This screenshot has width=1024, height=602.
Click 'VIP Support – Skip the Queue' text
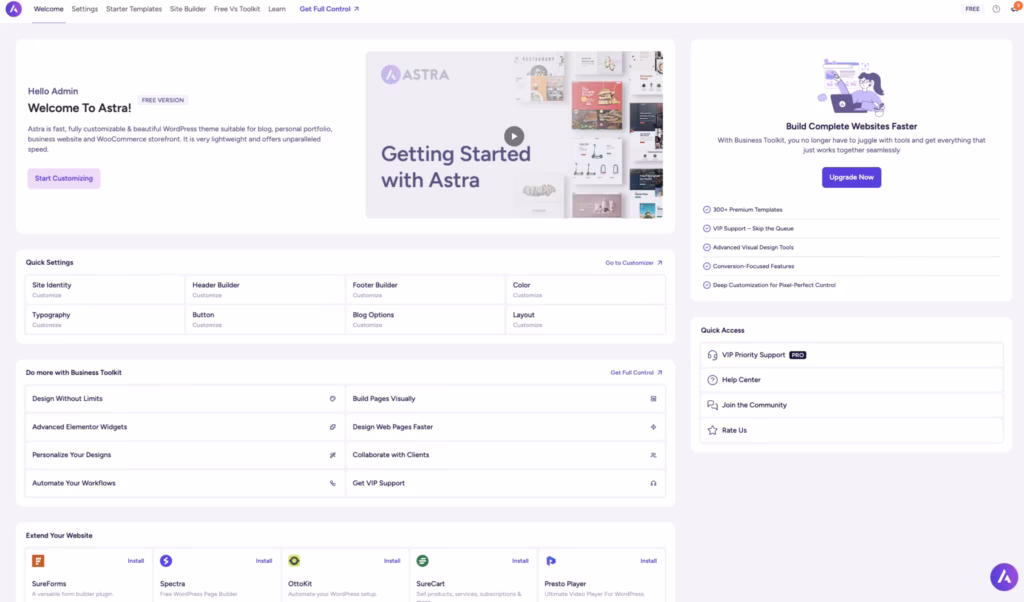(x=753, y=229)
